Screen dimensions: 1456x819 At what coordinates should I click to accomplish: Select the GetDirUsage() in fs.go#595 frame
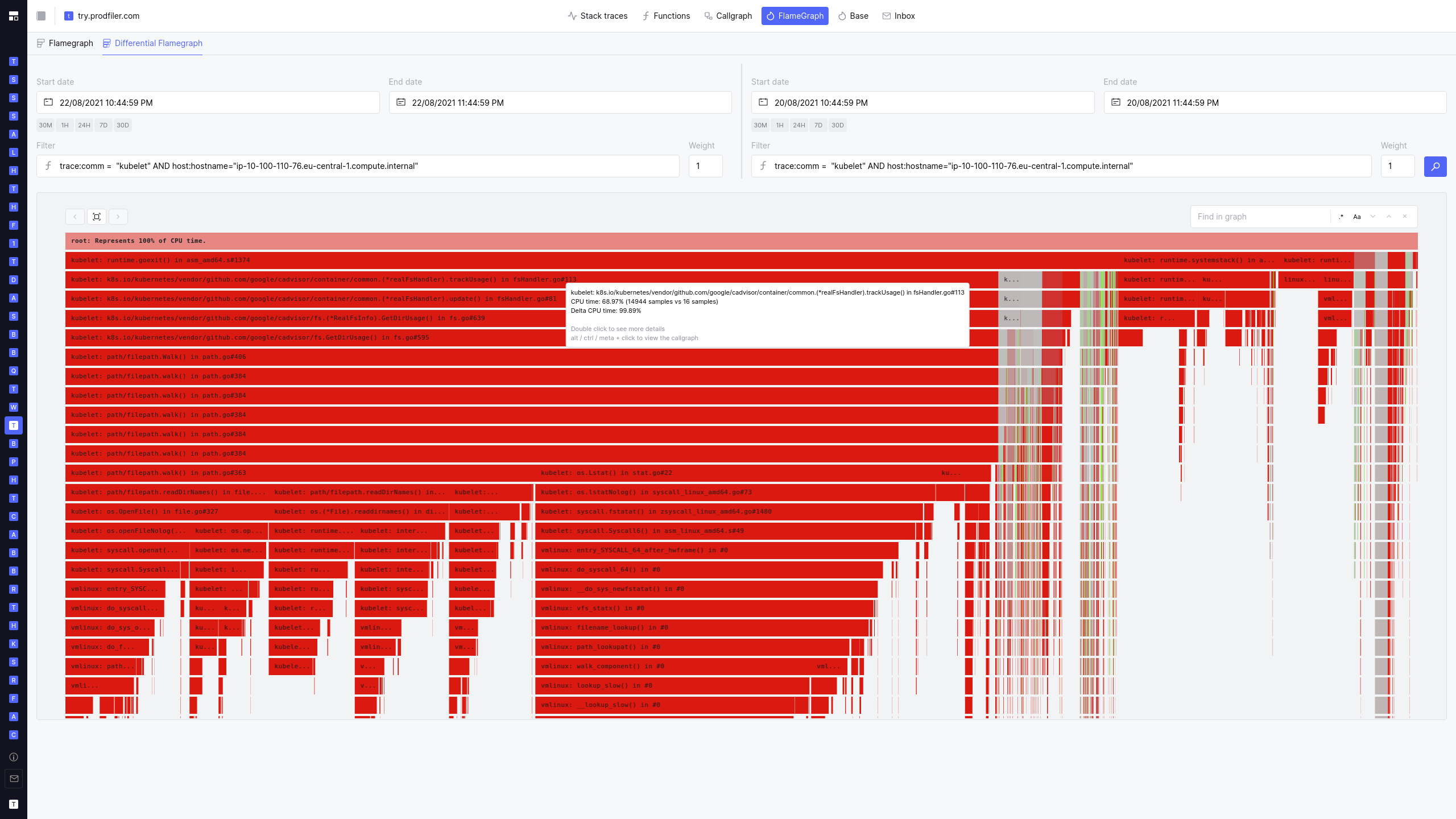[x=532, y=338]
